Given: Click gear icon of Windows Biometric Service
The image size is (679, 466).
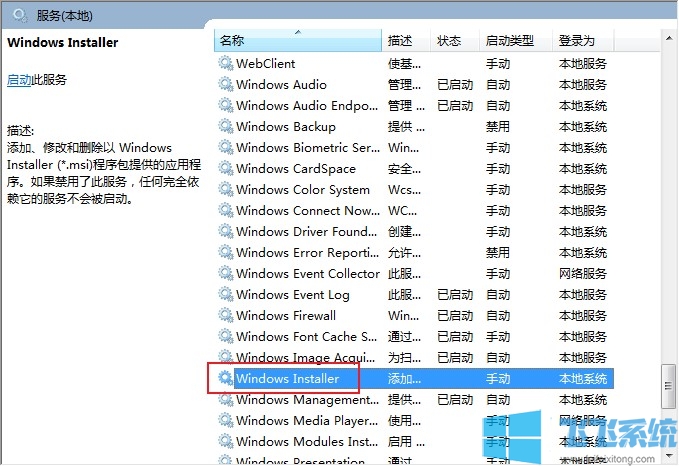Looking at the screenshot, I should click(x=226, y=147).
